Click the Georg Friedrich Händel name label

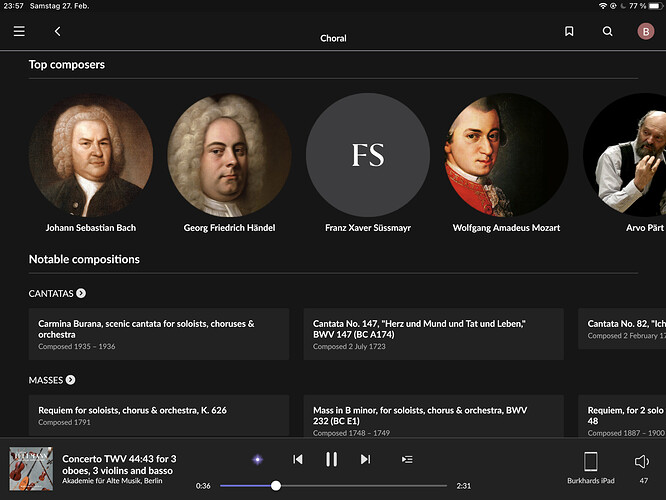point(229,228)
